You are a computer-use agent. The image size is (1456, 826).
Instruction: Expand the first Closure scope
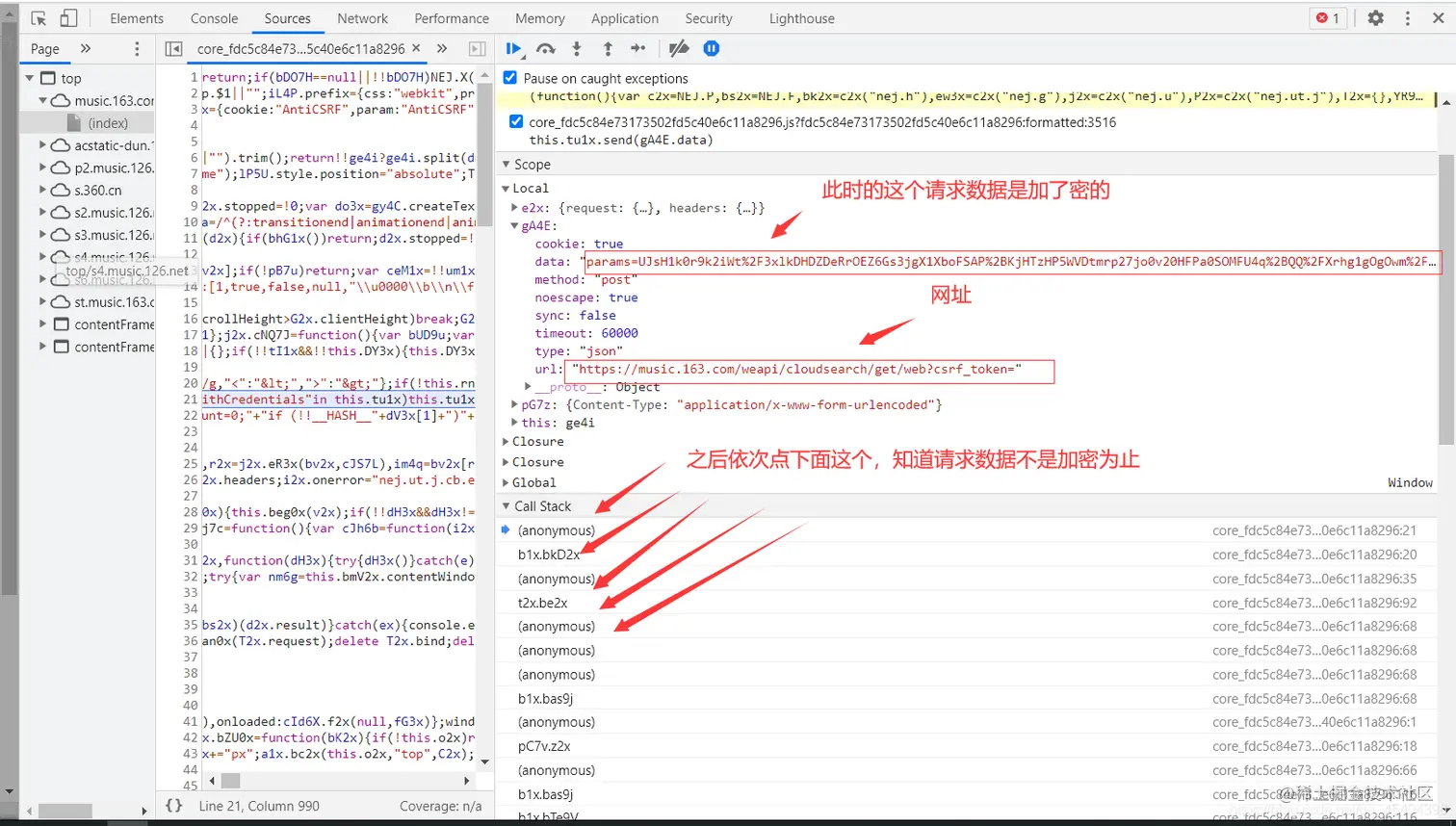click(506, 441)
